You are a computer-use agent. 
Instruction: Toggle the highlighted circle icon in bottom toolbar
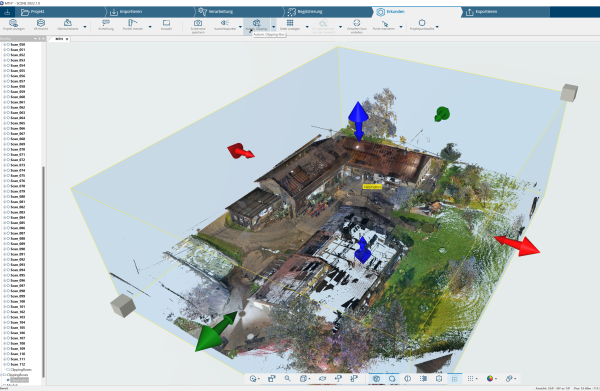[392, 378]
